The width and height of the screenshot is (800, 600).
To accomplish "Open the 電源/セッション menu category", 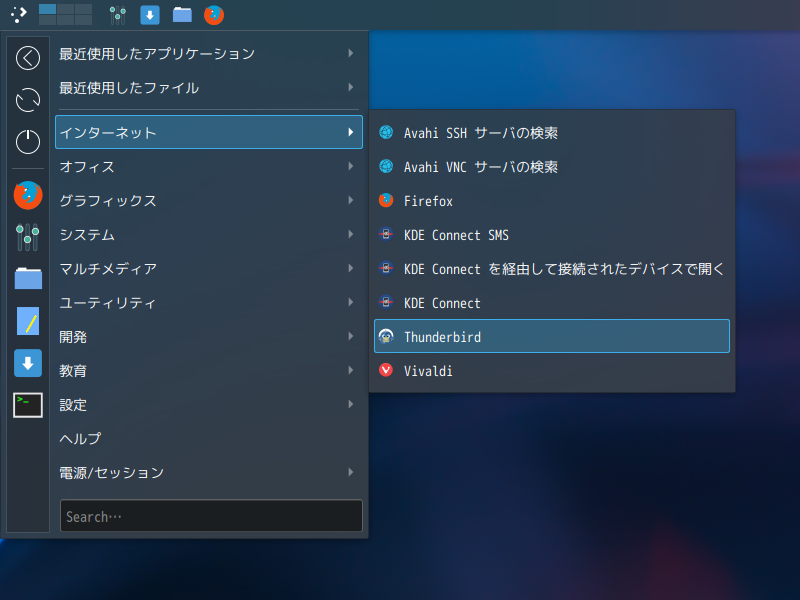I will (209, 472).
